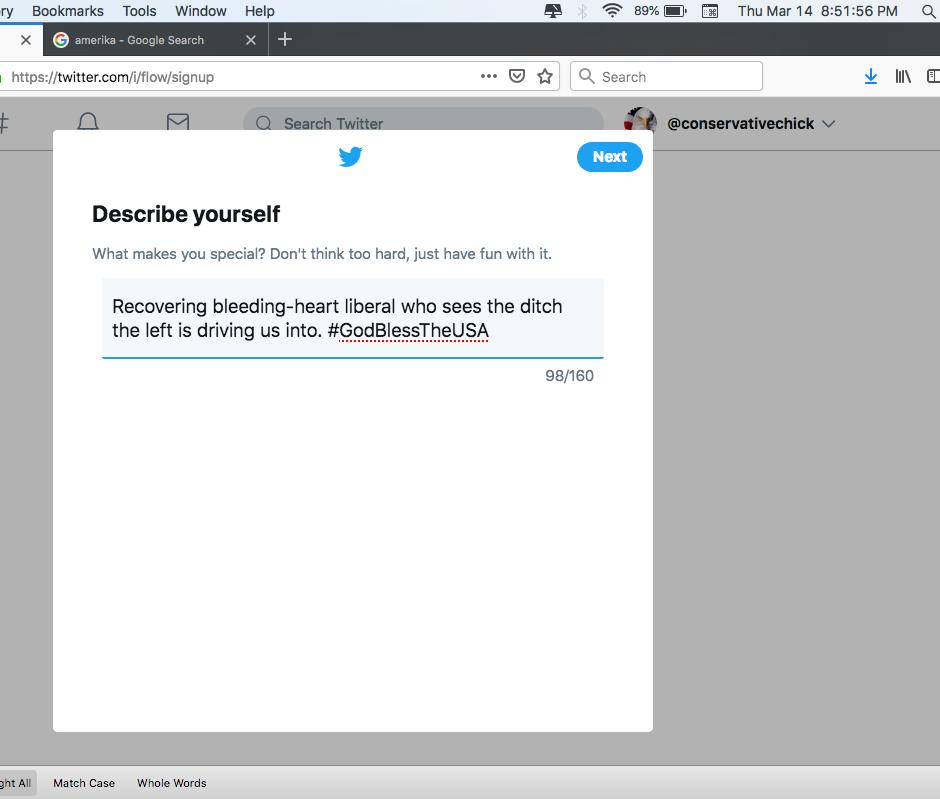
Task: Open the Downloads arrow icon
Action: [870, 76]
